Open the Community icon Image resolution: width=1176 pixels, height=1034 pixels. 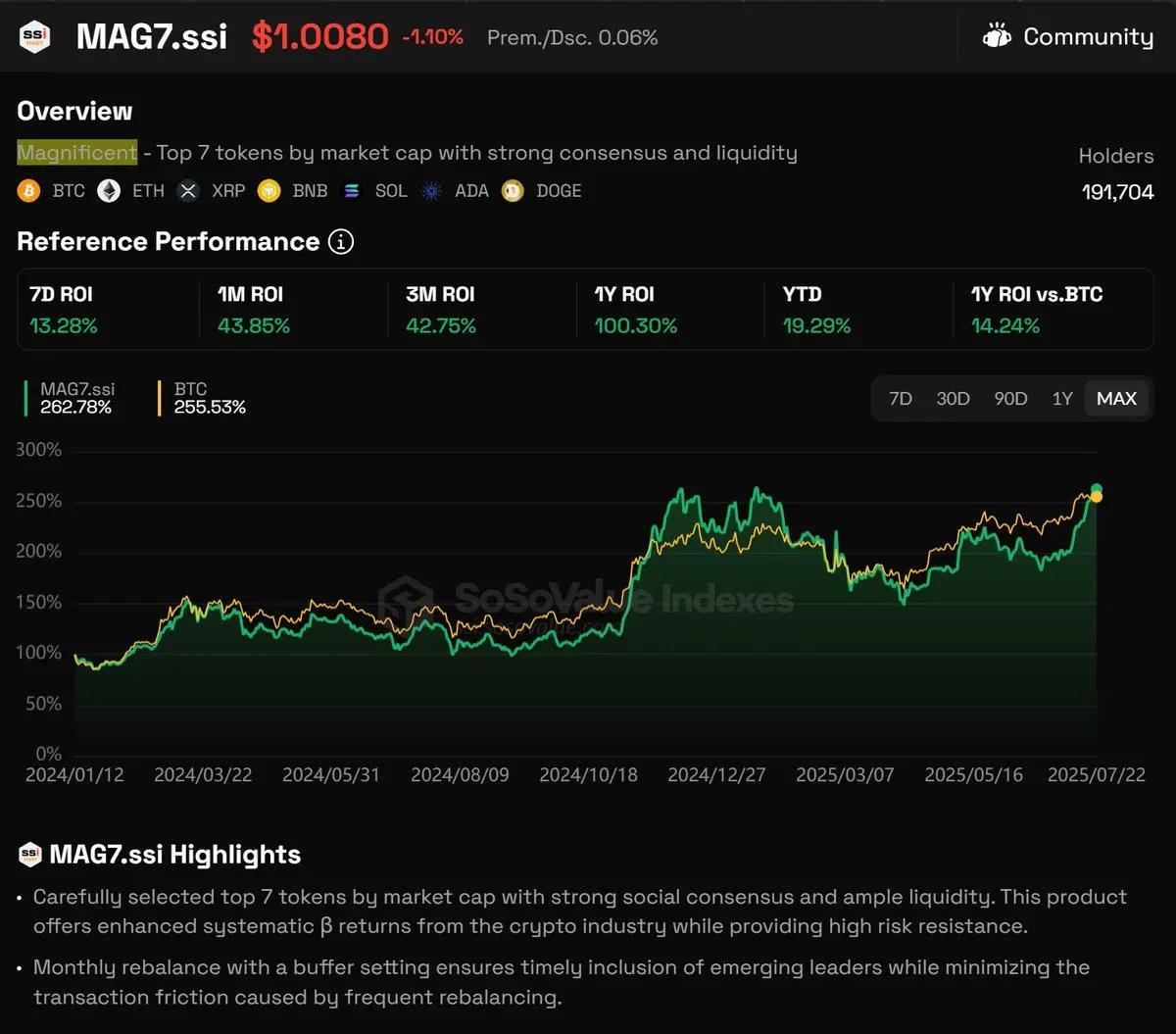pos(997,37)
